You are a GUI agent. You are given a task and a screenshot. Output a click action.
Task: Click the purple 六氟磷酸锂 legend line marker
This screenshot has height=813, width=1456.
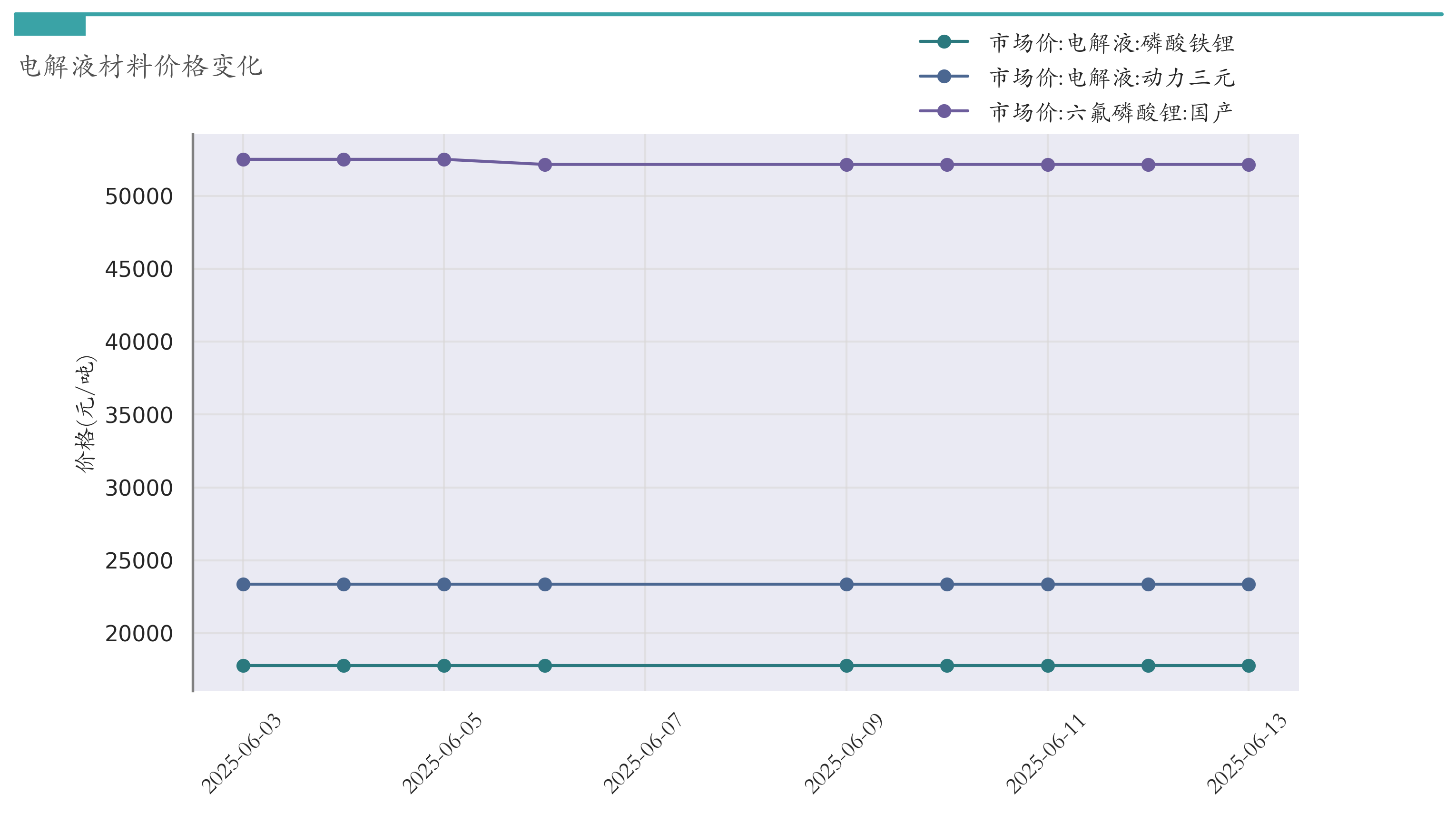(x=944, y=111)
